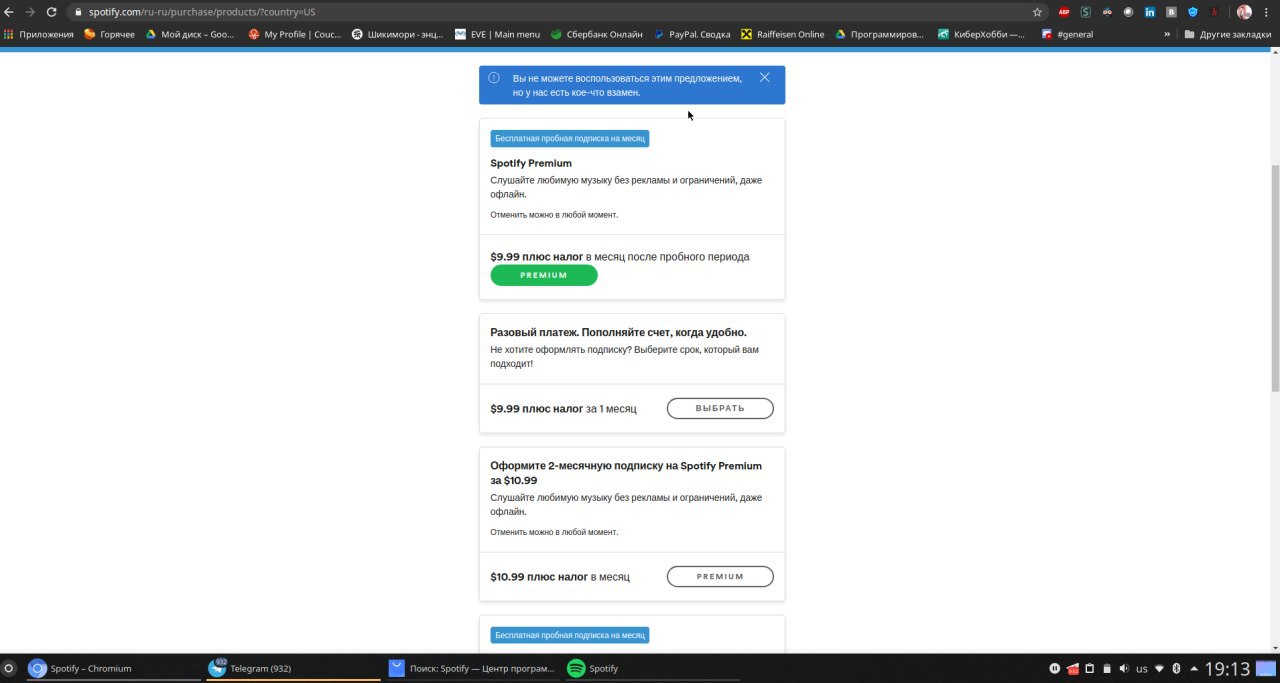
Task: Open the blue shield extension icon
Action: tap(1192, 12)
